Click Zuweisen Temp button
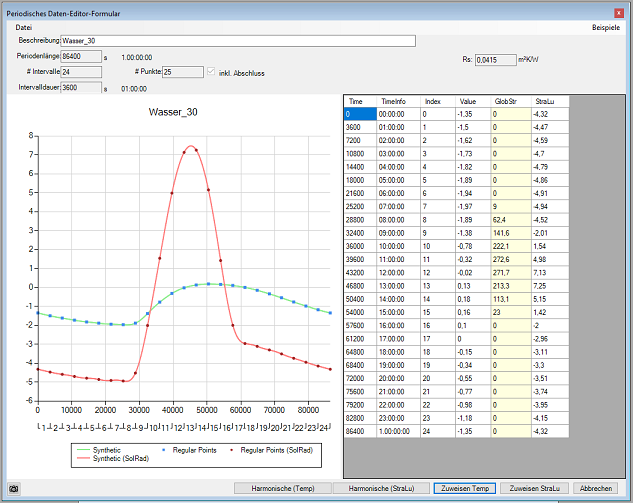 click(x=463, y=488)
